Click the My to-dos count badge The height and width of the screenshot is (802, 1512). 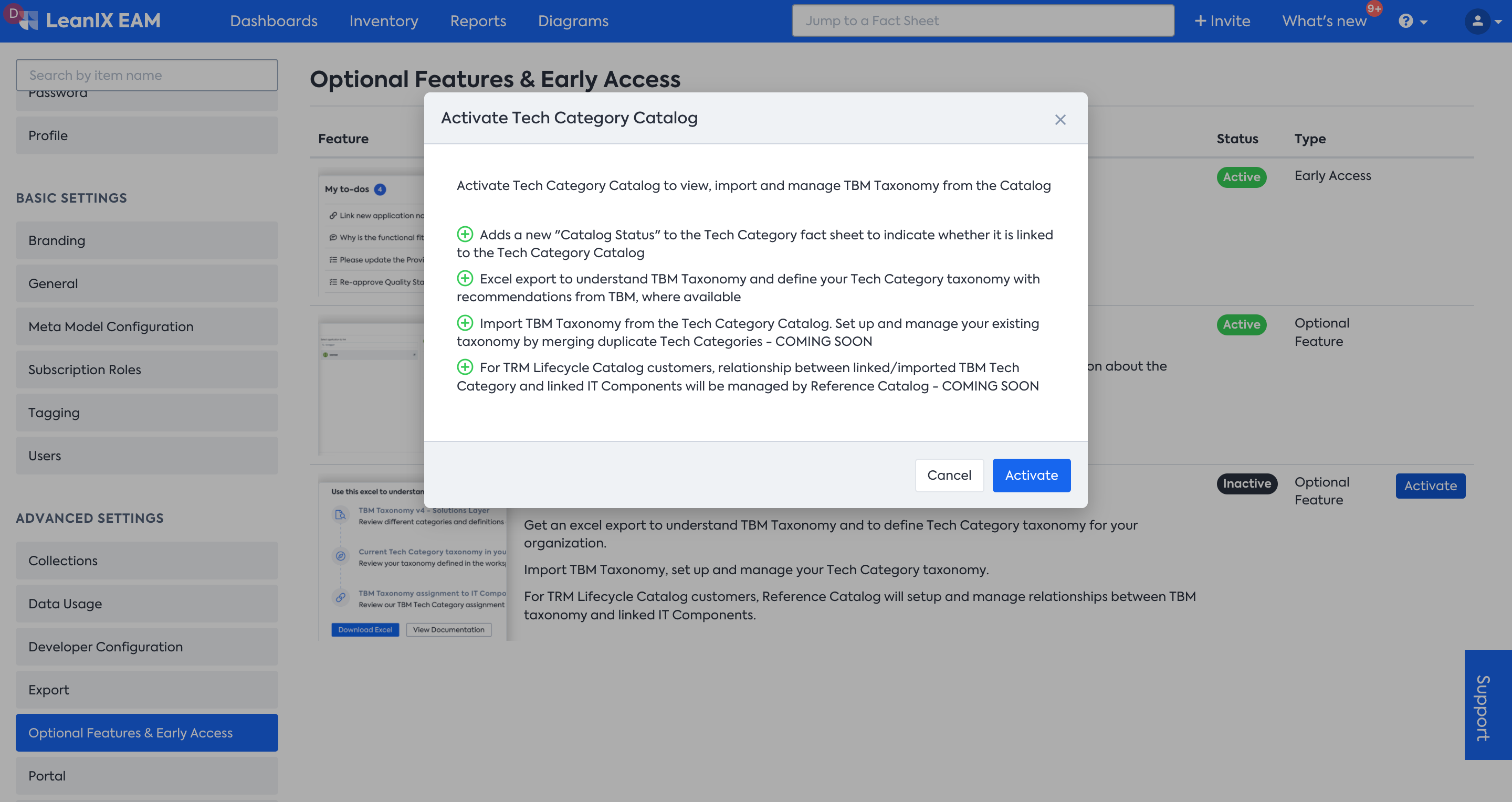point(380,189)
